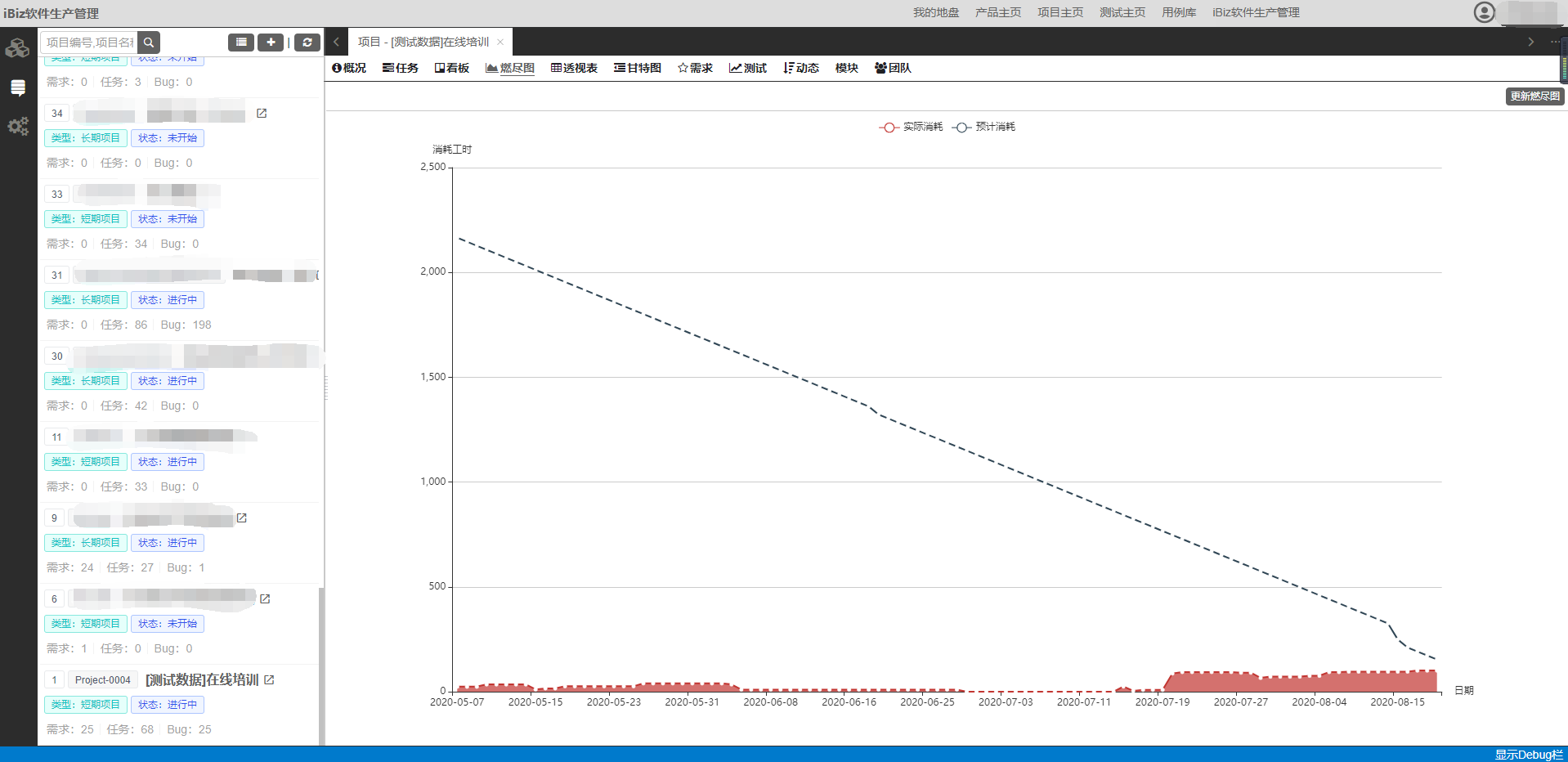1568x762 pixels.
Task: Toggle 实际消耗 legend series
Action: [911, 127]
